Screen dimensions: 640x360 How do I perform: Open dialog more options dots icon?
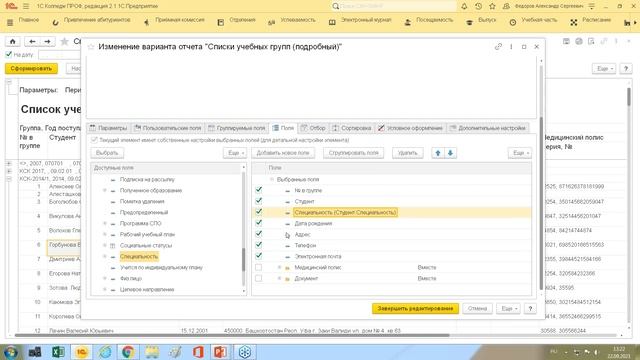tap(511, 47)
